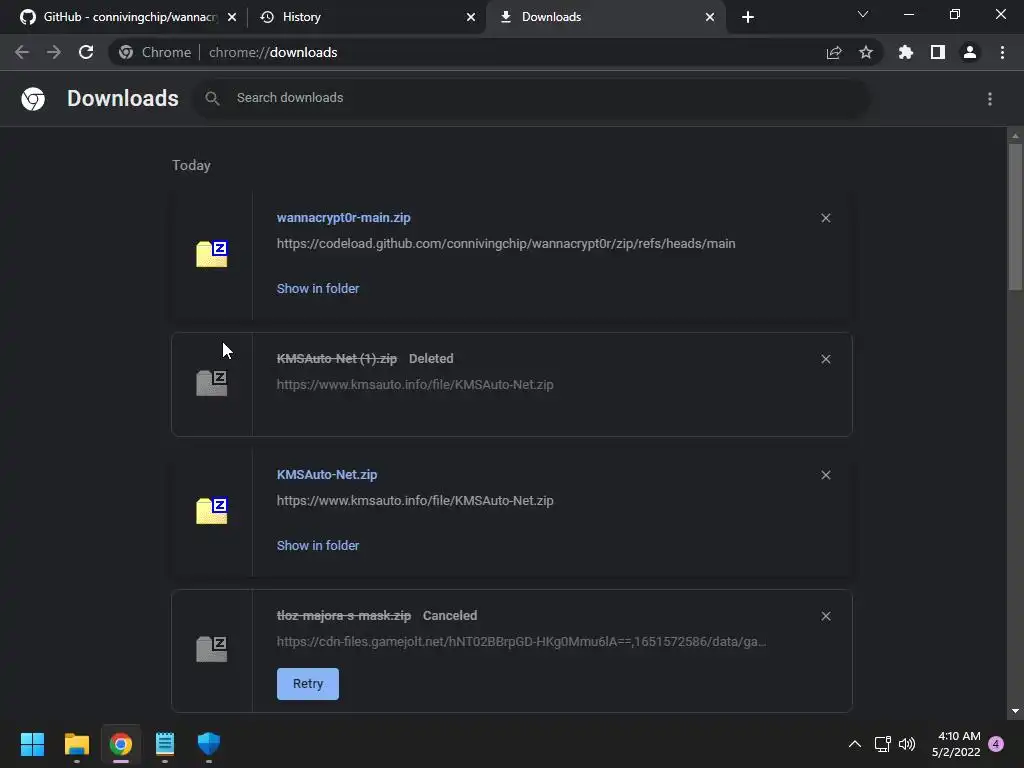Remove wannacrypt0r-main.zip from the list
Image resolution: width=1024 pixels, height=768 pixels.
(825, 218)
